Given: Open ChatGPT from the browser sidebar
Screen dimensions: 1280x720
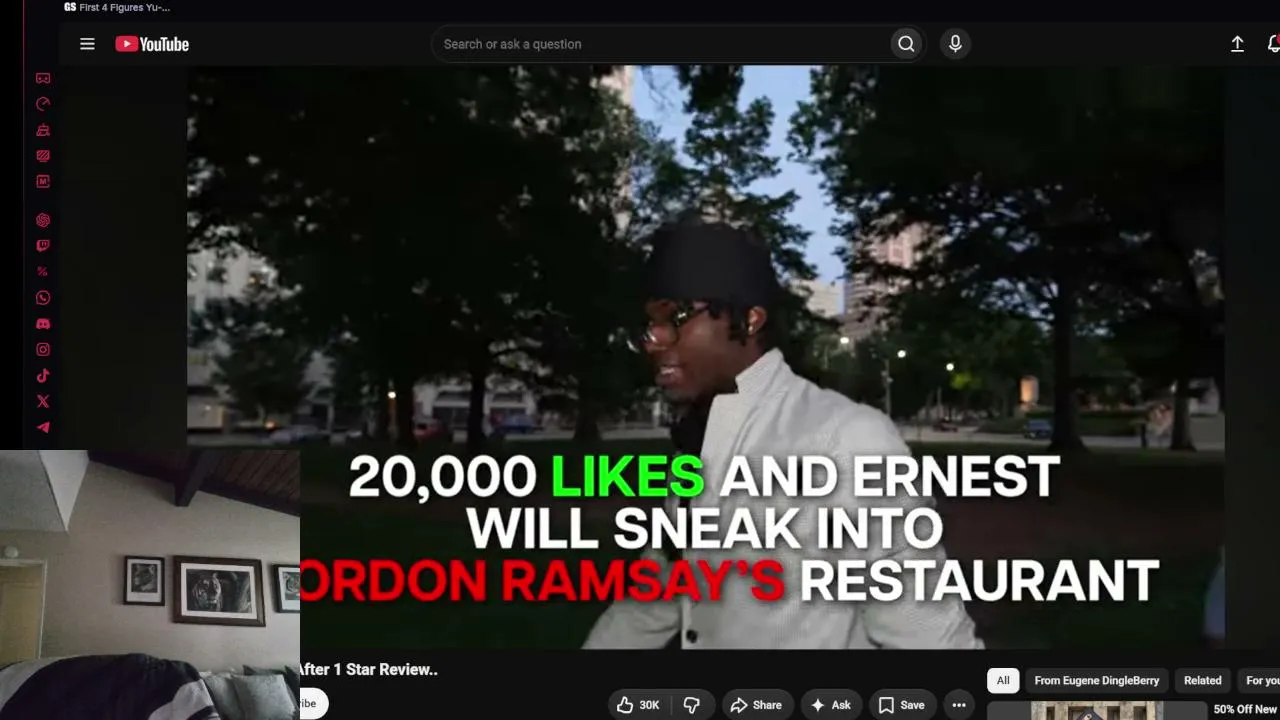Looking at the screenshot, I should 43,220.
